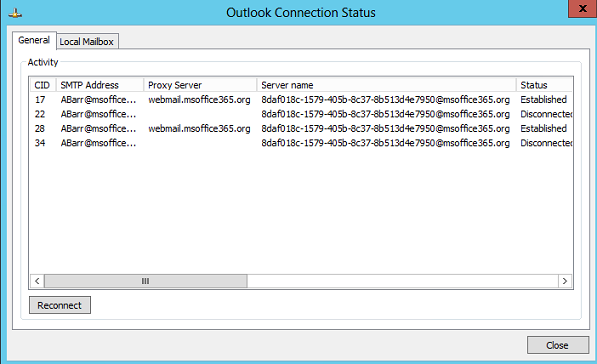Click the server name in CID 22 row
The width and height of the screenshot is (597, 364).
click(x=385, y=114)
